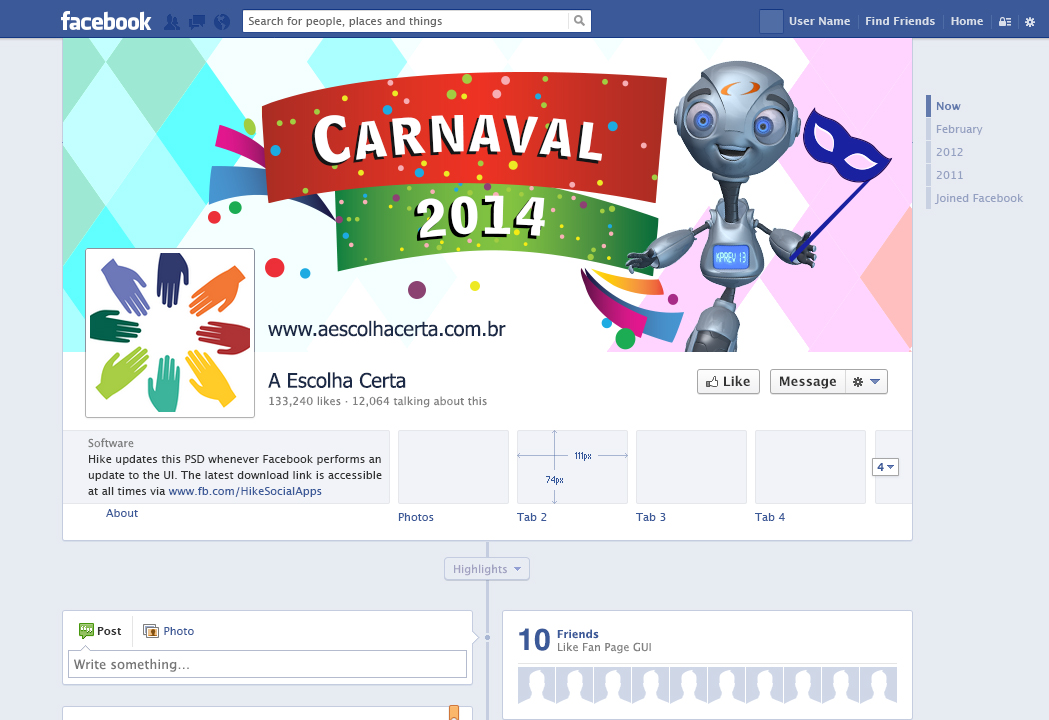The image size is (1049, 720).
Task: Go to Home
Action: click(967, 21)
